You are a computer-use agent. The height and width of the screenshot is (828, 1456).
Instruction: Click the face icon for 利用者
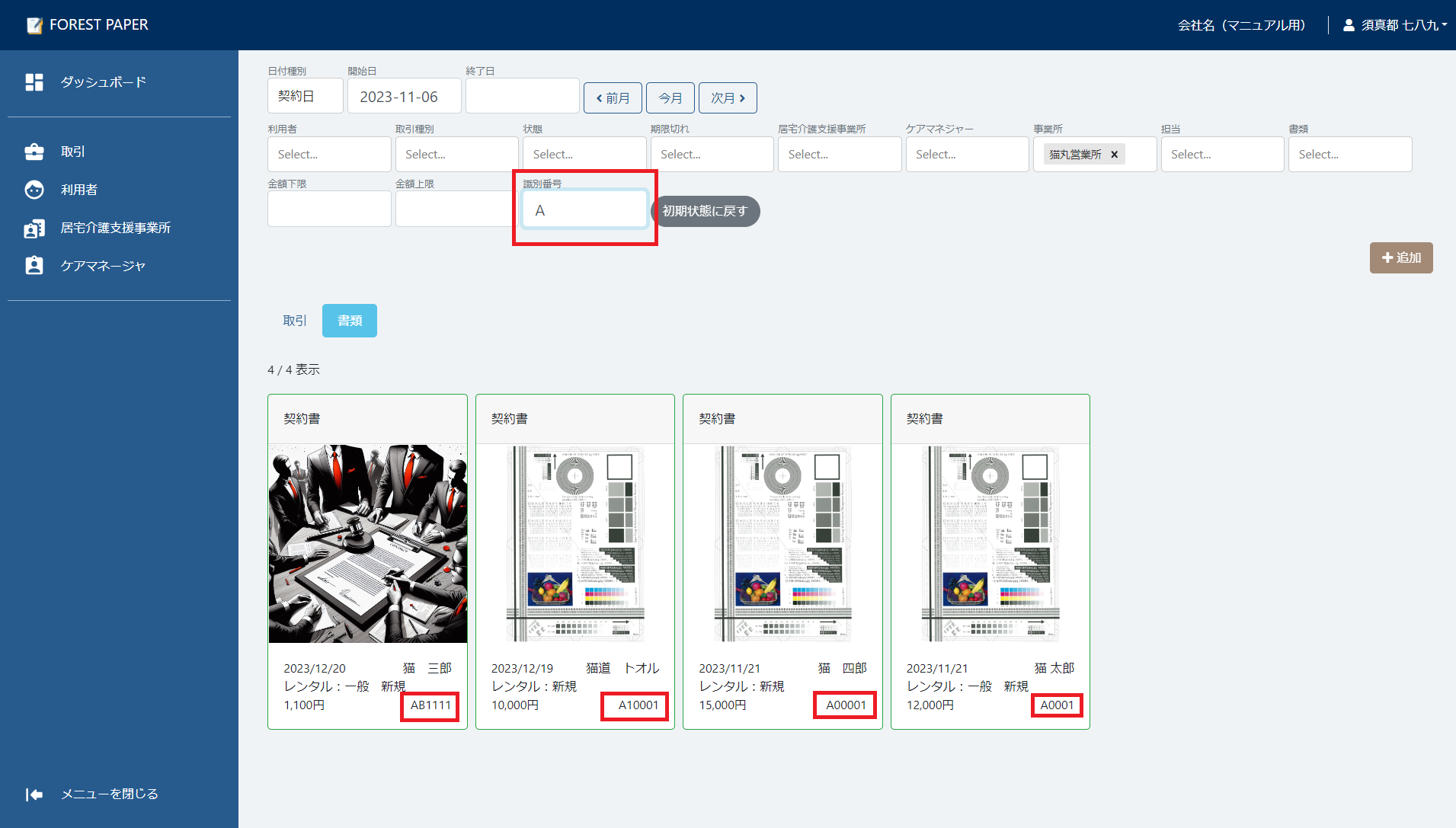coord(34,190)
